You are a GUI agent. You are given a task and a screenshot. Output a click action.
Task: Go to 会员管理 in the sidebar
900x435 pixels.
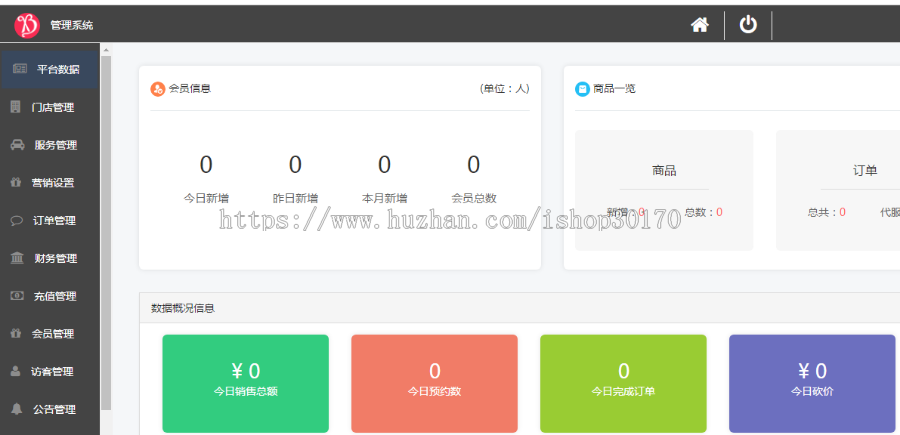pyautogui.click(x=50, y=334)
